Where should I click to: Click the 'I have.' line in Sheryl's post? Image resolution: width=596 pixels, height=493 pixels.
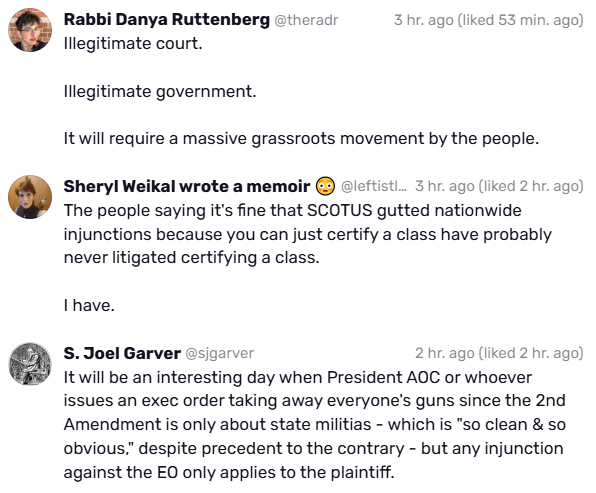(89, 305)
